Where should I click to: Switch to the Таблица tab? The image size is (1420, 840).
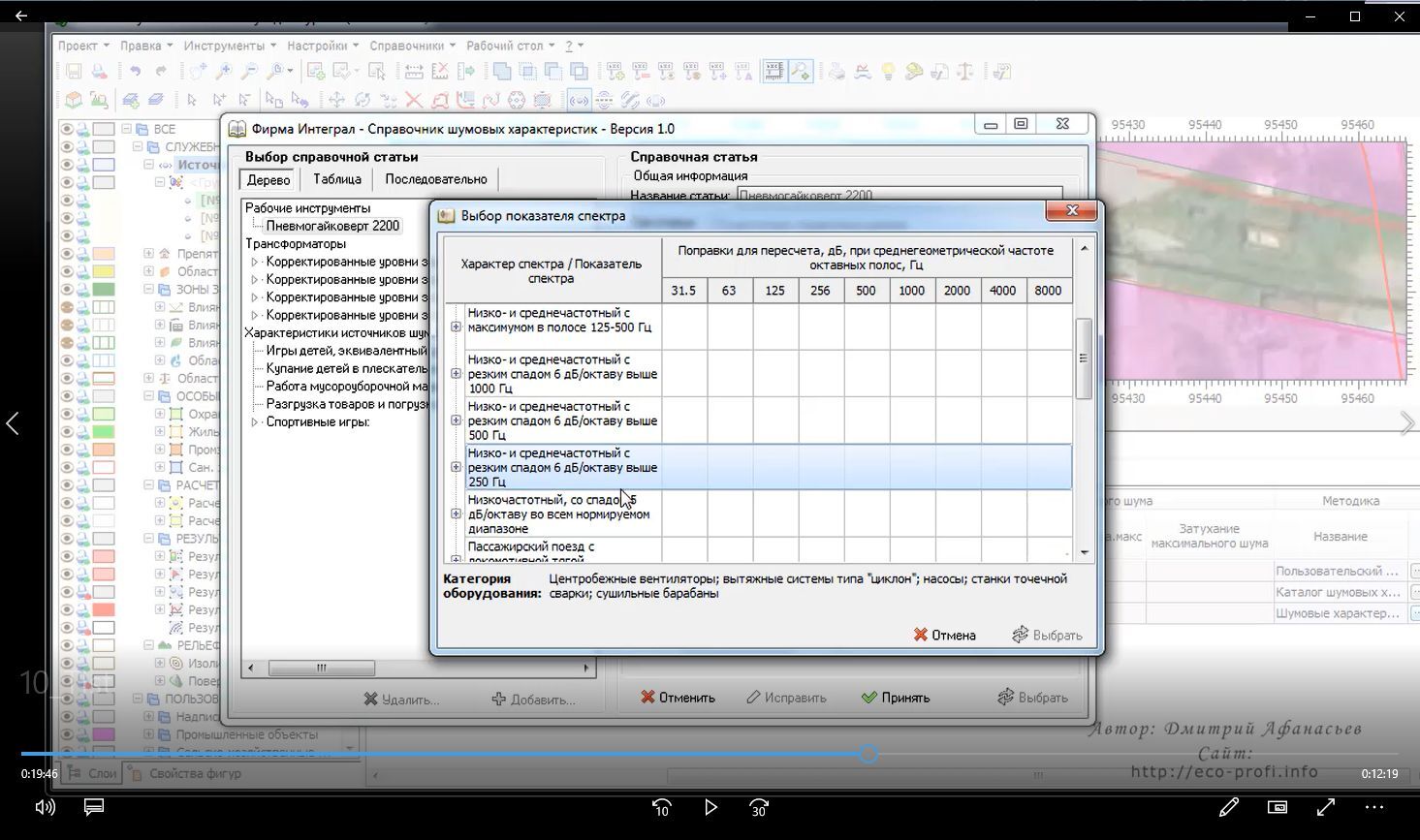click(336, 179)
